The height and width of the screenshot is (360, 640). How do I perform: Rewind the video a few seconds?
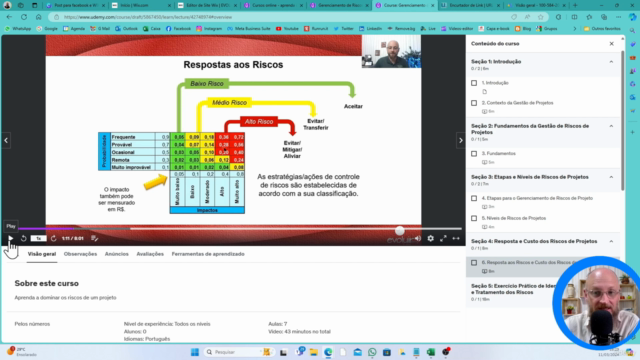(x=24, y=238)
